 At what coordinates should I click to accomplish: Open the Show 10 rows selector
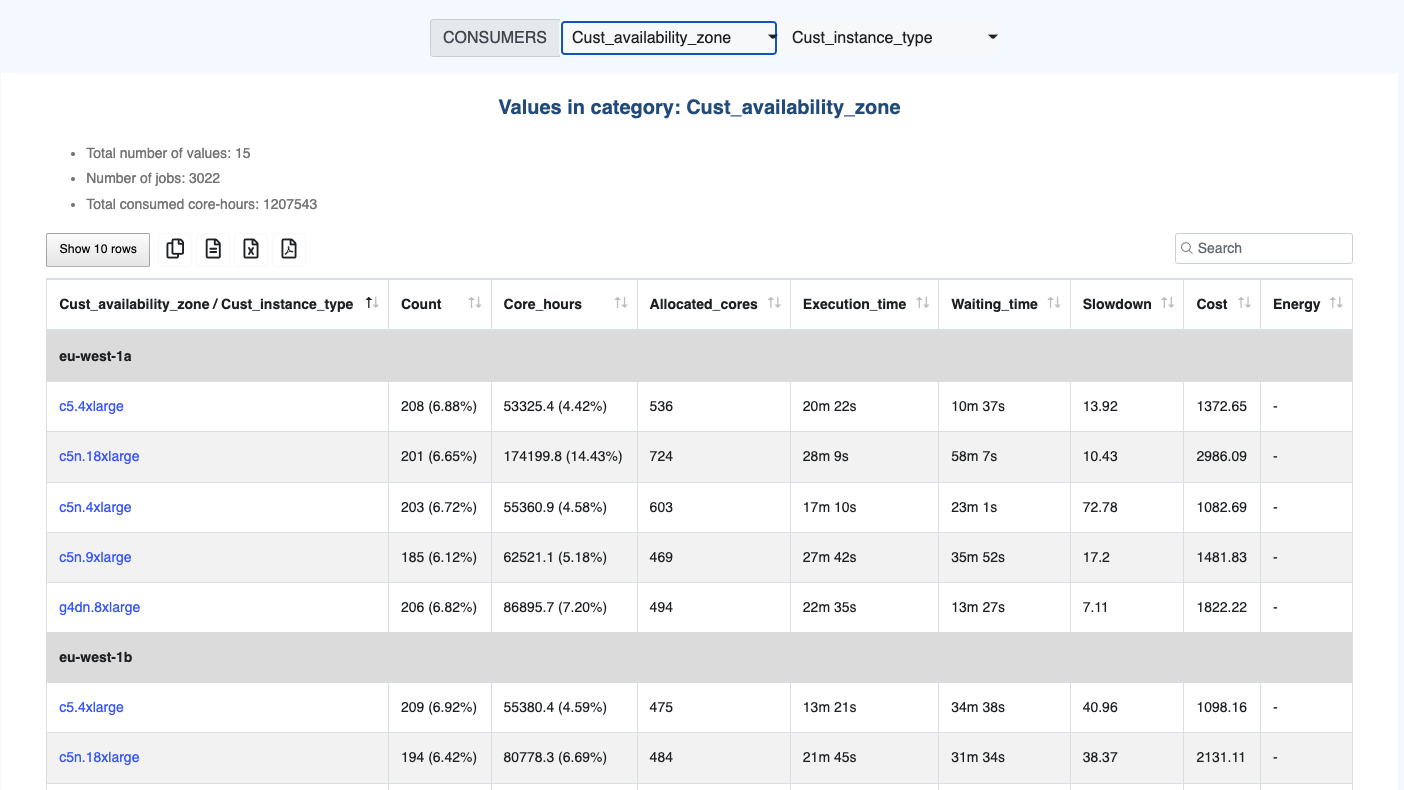(98, 249)
